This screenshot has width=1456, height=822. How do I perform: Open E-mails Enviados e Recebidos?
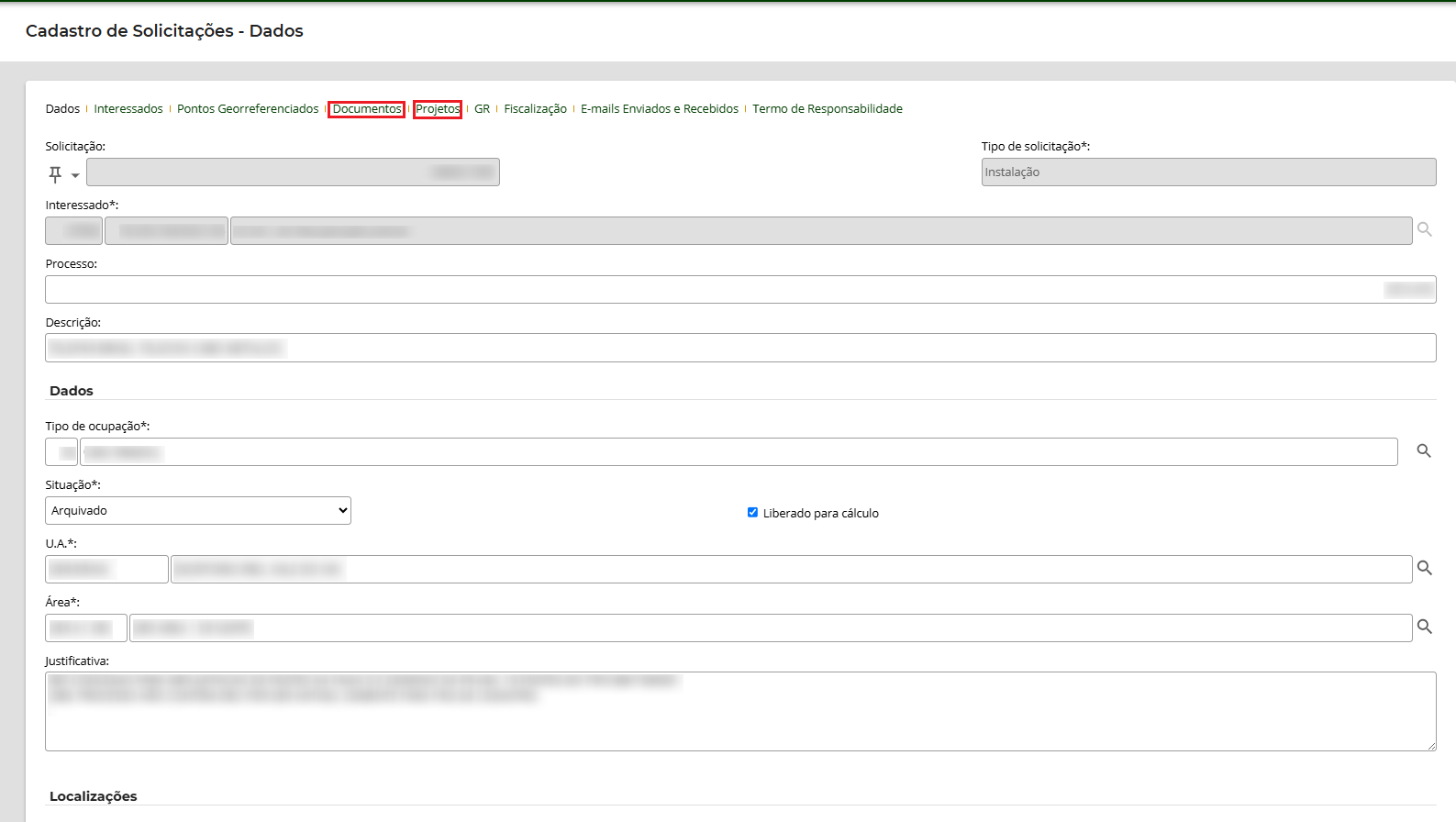(659, 109)
